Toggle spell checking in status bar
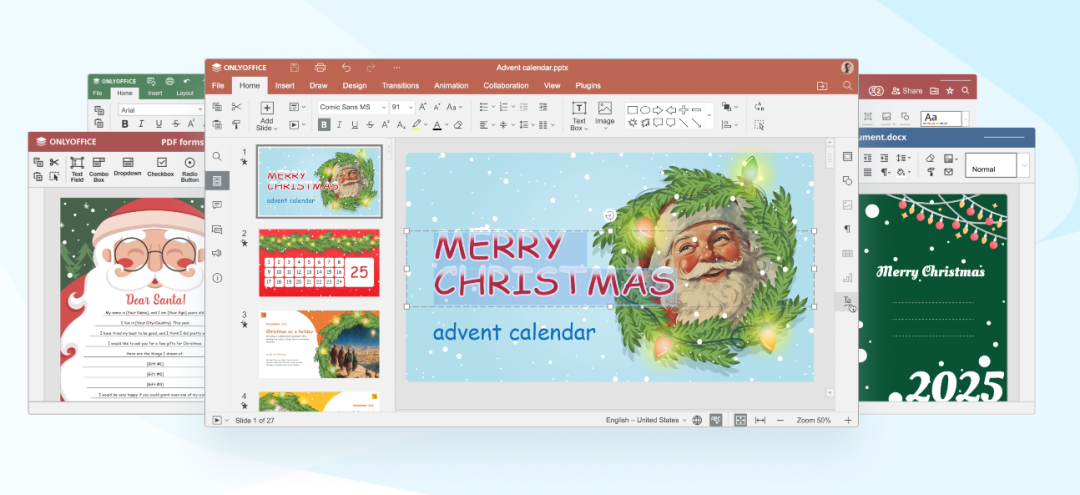This screenshot has height=495, width=1080. coord(716,420)
